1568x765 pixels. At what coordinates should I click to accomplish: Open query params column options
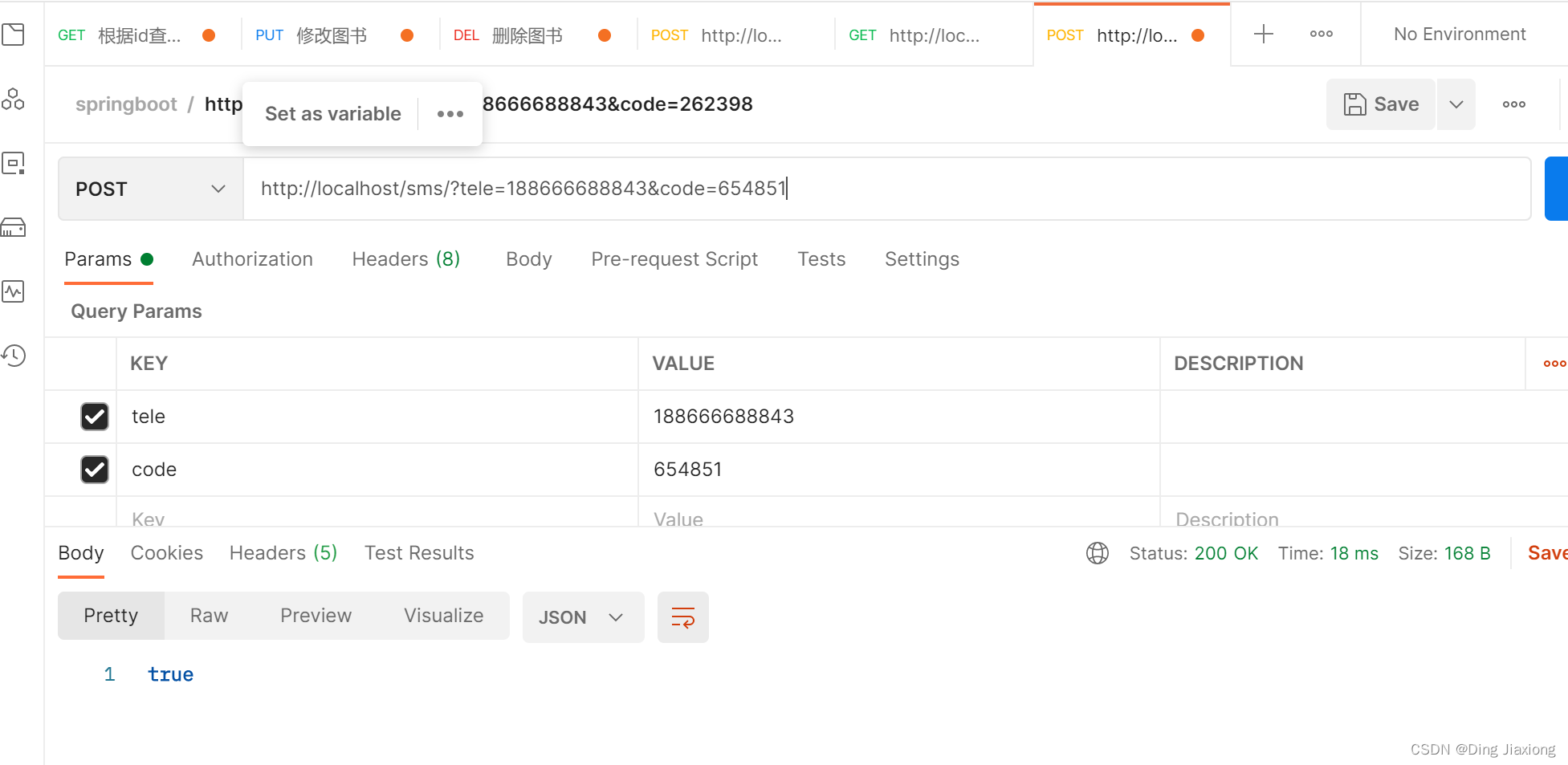(1554, 364)
